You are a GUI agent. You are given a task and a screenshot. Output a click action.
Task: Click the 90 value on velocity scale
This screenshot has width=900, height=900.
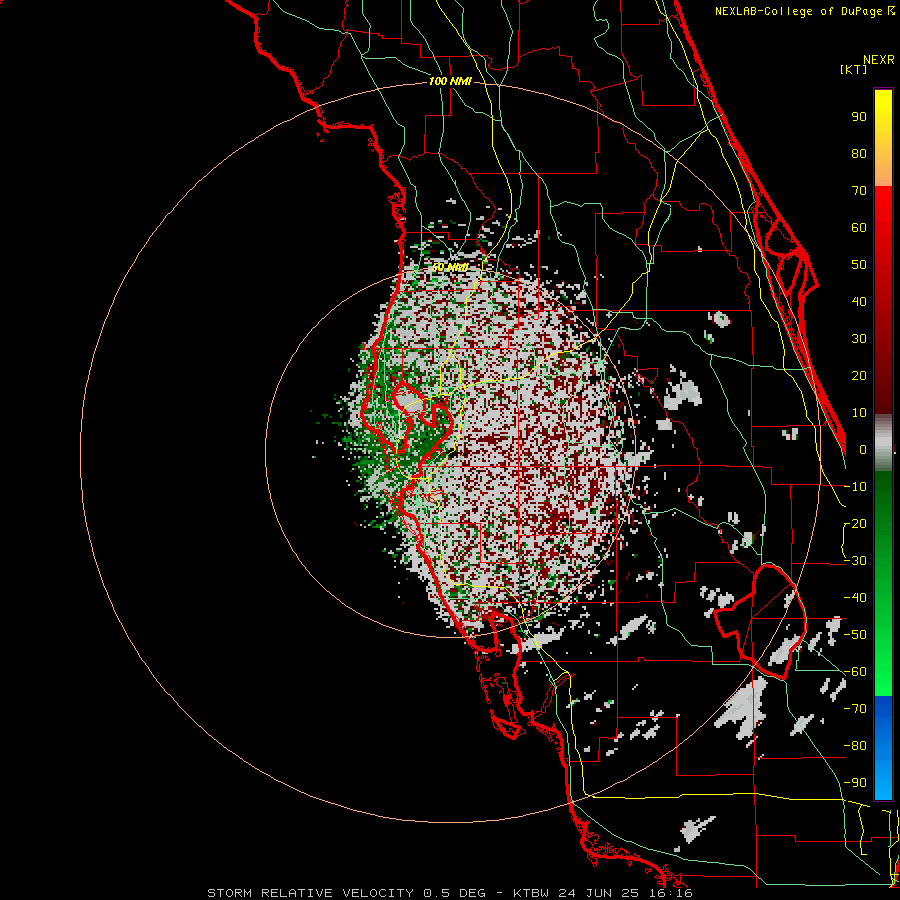(x=859, y=117)
